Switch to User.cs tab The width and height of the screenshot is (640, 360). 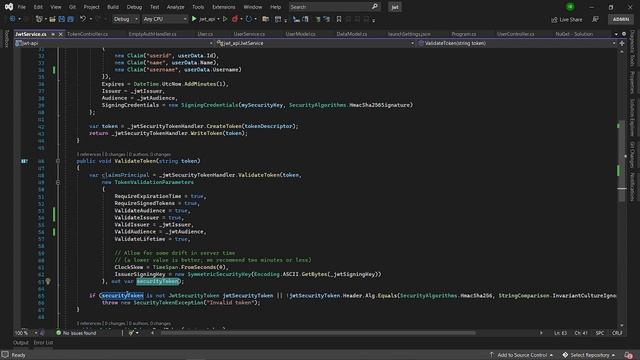(x=205, y=34)
